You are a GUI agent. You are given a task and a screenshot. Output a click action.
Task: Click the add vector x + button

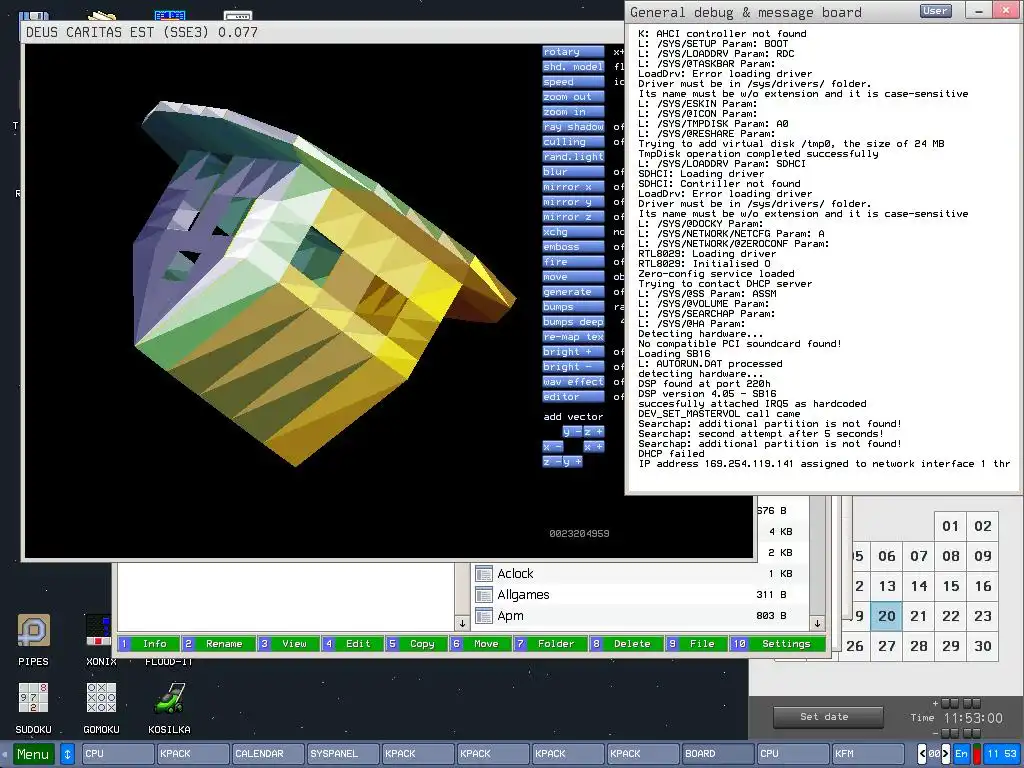[x=594, y=447]
